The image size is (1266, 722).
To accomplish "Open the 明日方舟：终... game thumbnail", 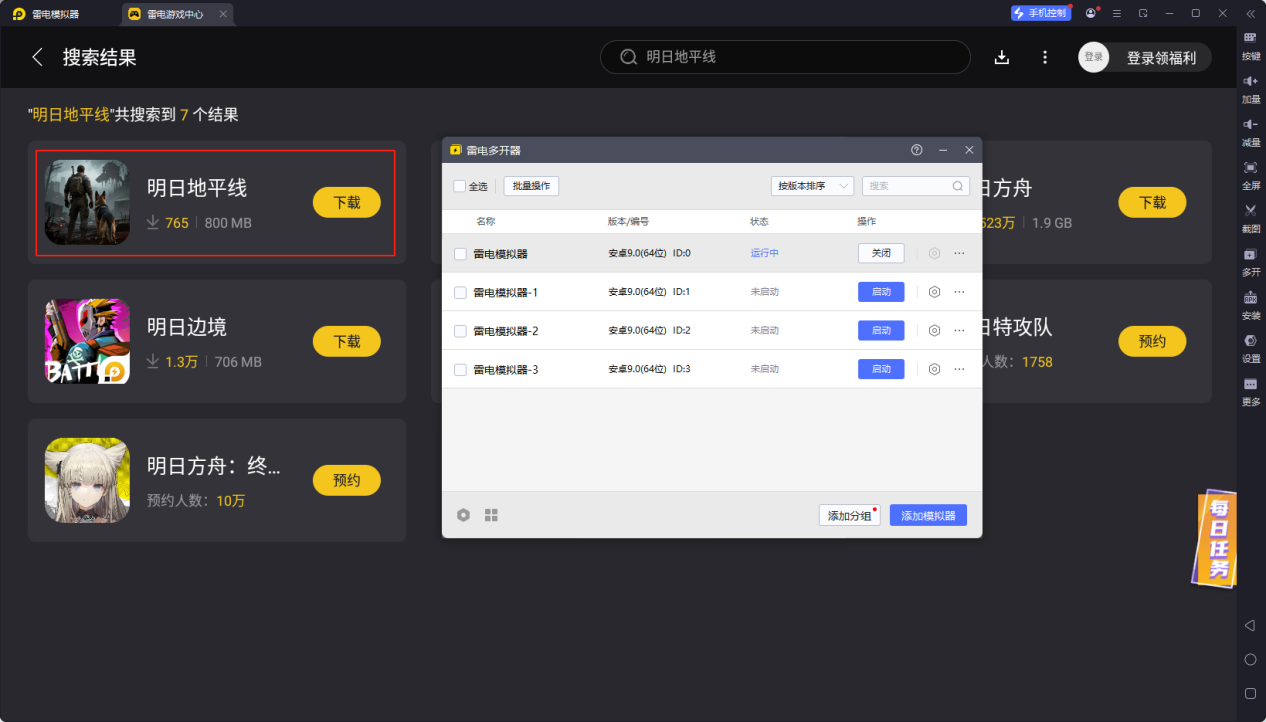I will pyautogui.click(x=87, y=480).
